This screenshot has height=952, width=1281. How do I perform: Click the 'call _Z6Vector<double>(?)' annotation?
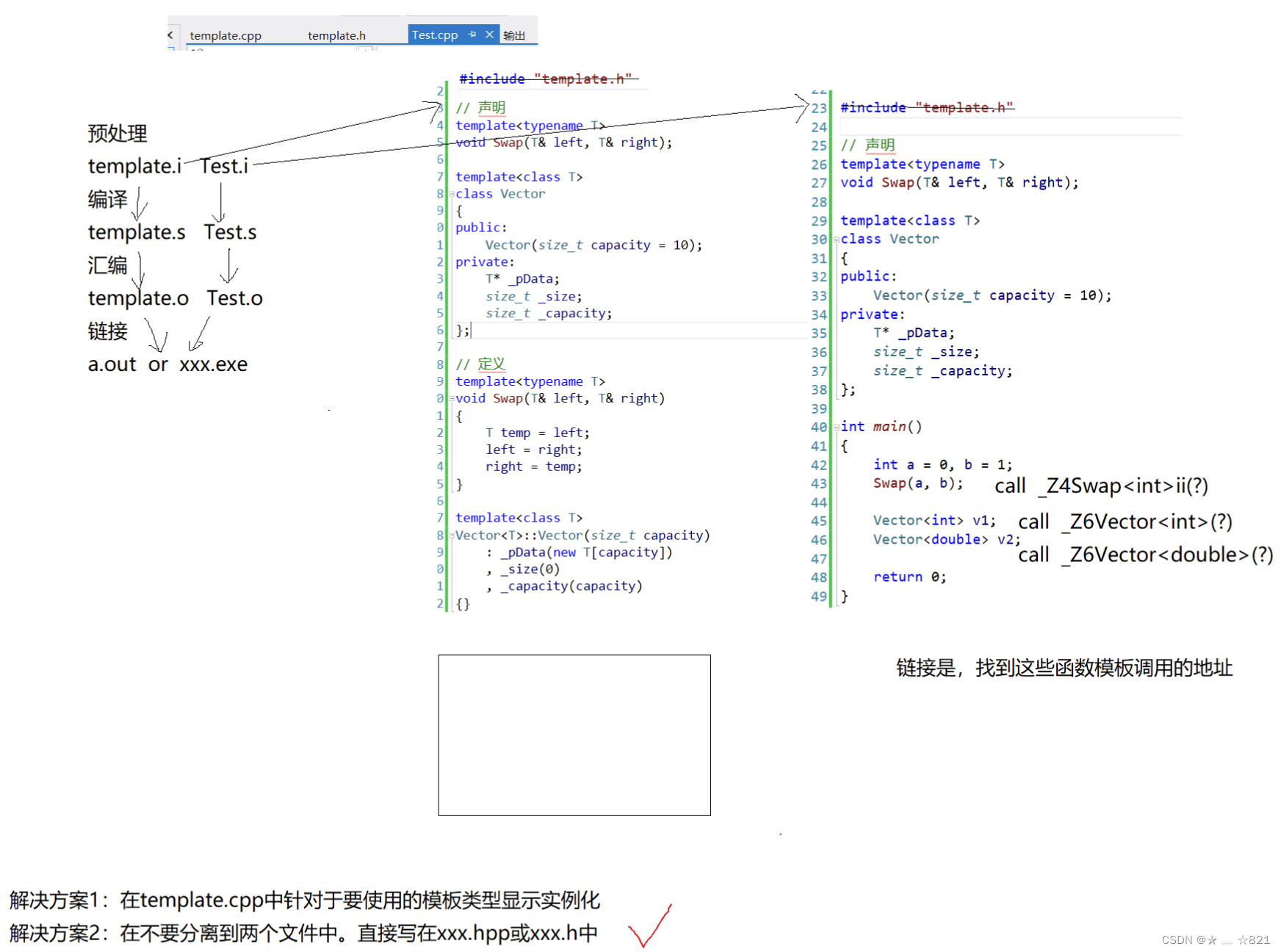click(1145, 555)
